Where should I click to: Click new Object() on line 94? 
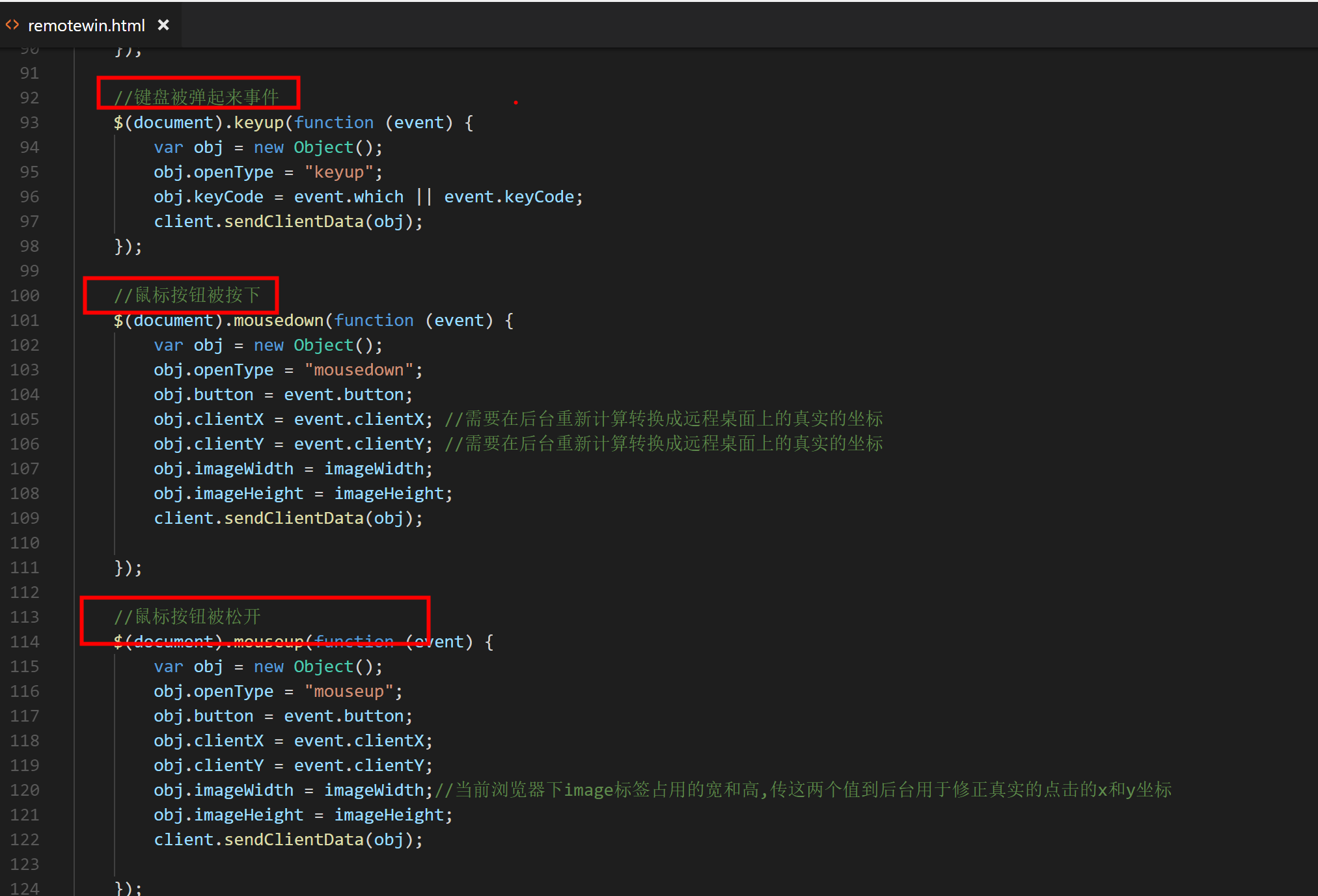click(x=314, y=147)
